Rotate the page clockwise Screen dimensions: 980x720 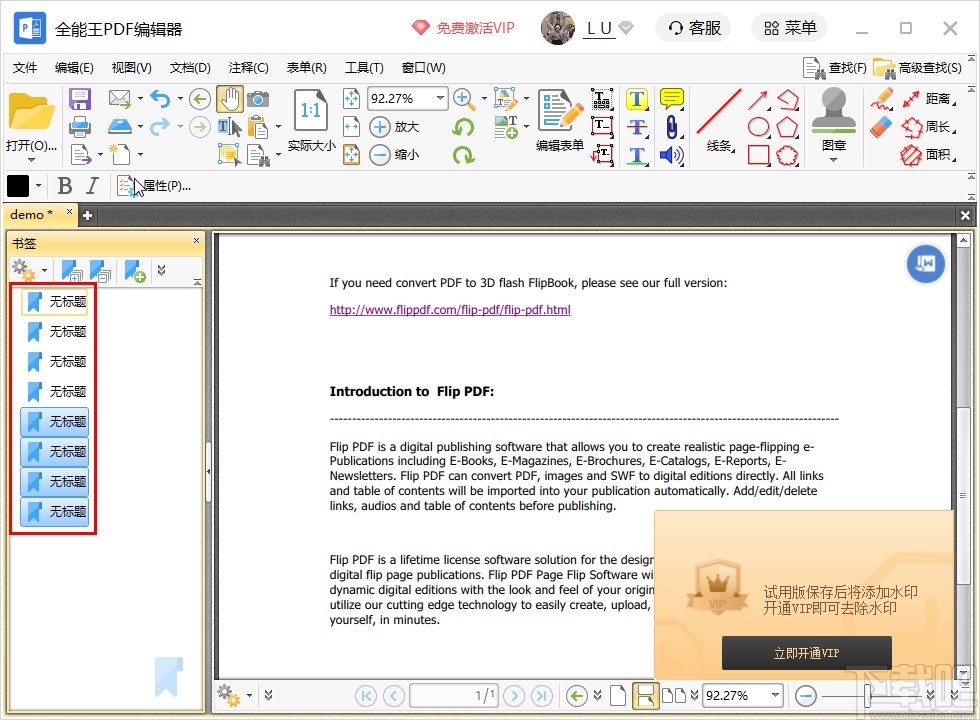[463, 155]
